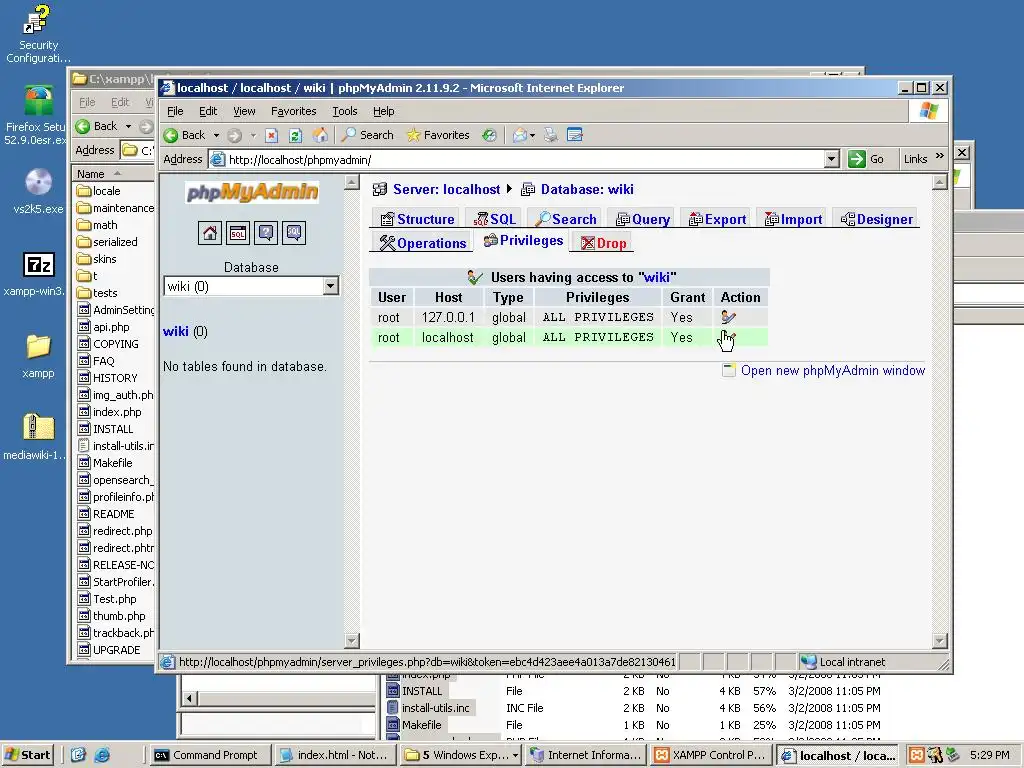Screen dimensions: 1024x768
Task: Edit privileges for root at 127.0.0.1
Action: [x=728, y=317]
